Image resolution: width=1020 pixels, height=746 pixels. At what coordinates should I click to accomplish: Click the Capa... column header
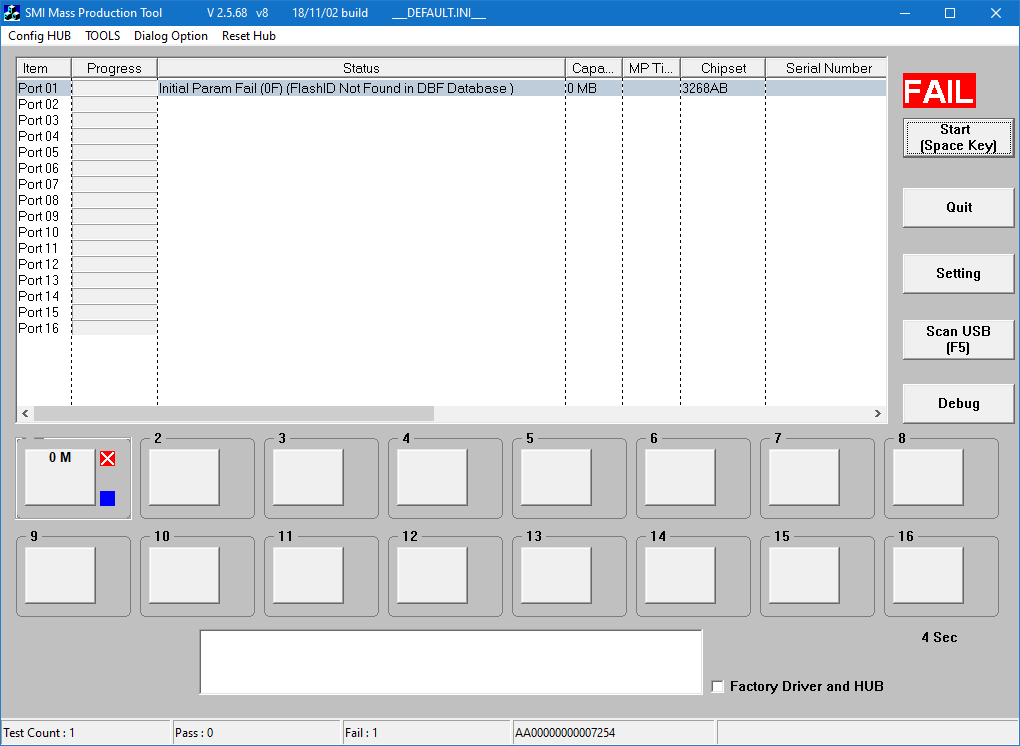point(593,68)
